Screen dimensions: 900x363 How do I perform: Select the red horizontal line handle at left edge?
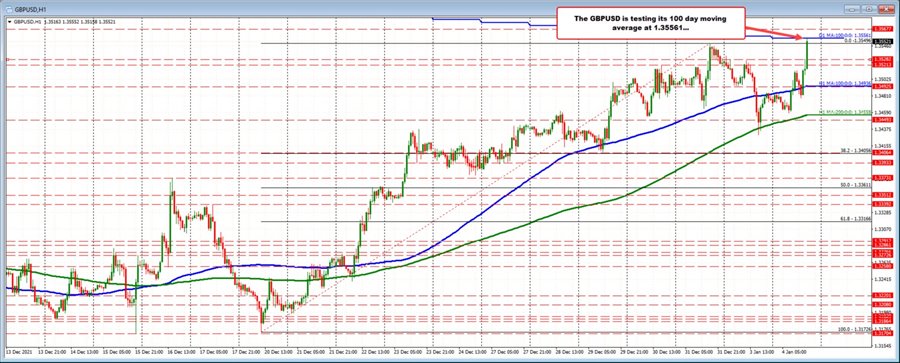coord(7,59)
